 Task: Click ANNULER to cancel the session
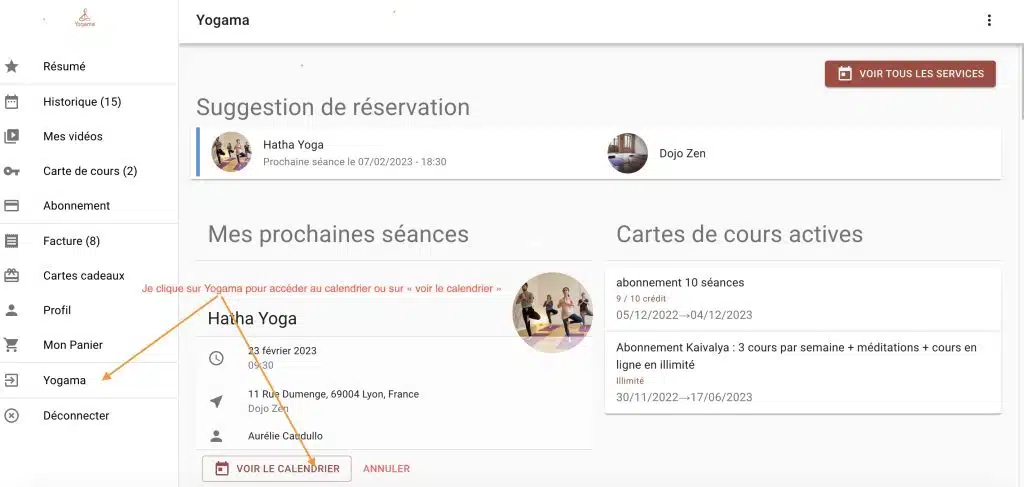tap(387, 469)
